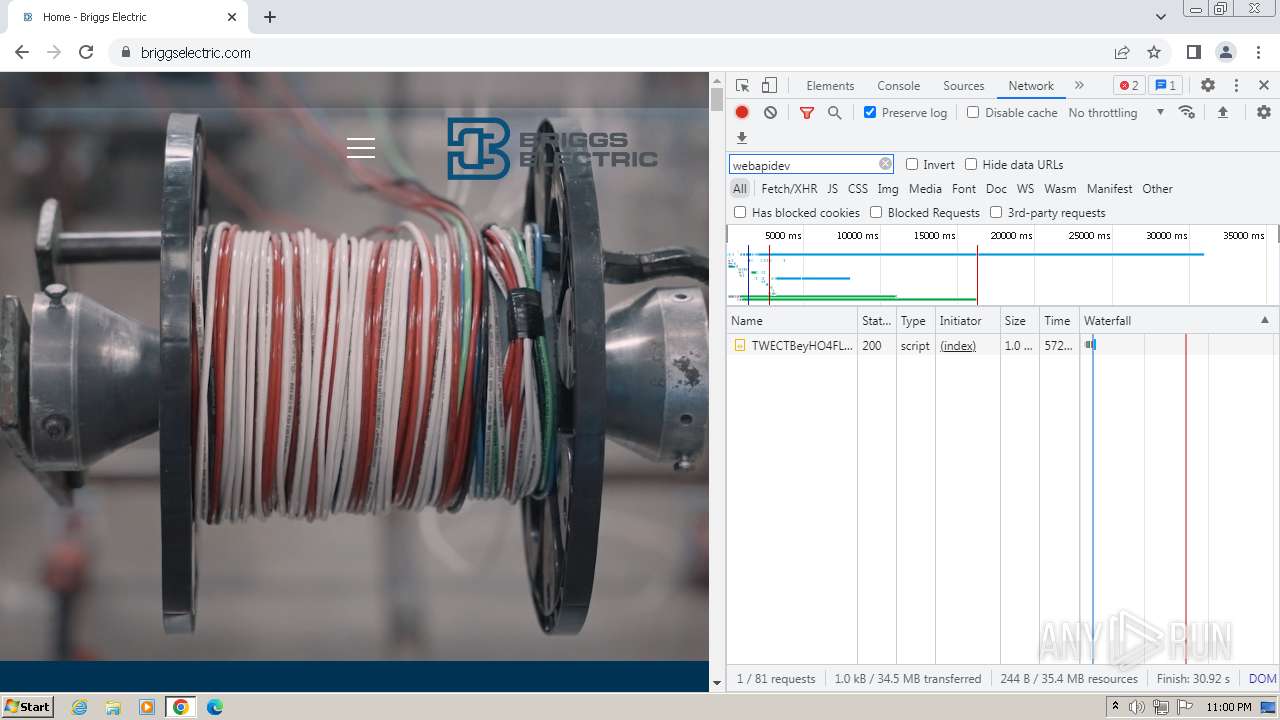Select the Network tab

[1031, 85]
